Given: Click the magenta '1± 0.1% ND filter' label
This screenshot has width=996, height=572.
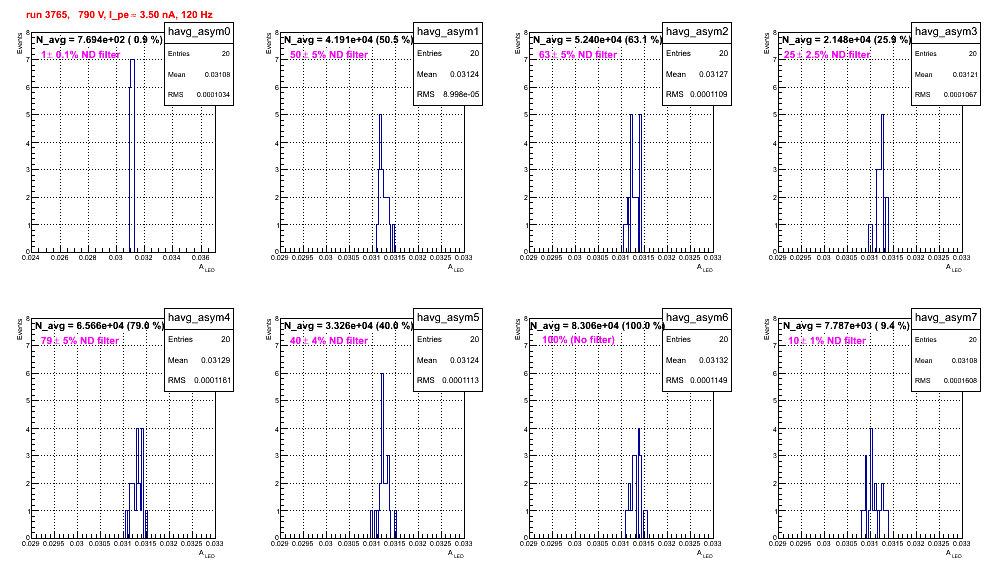Looking at the screenshot, I should click(80, 55).
